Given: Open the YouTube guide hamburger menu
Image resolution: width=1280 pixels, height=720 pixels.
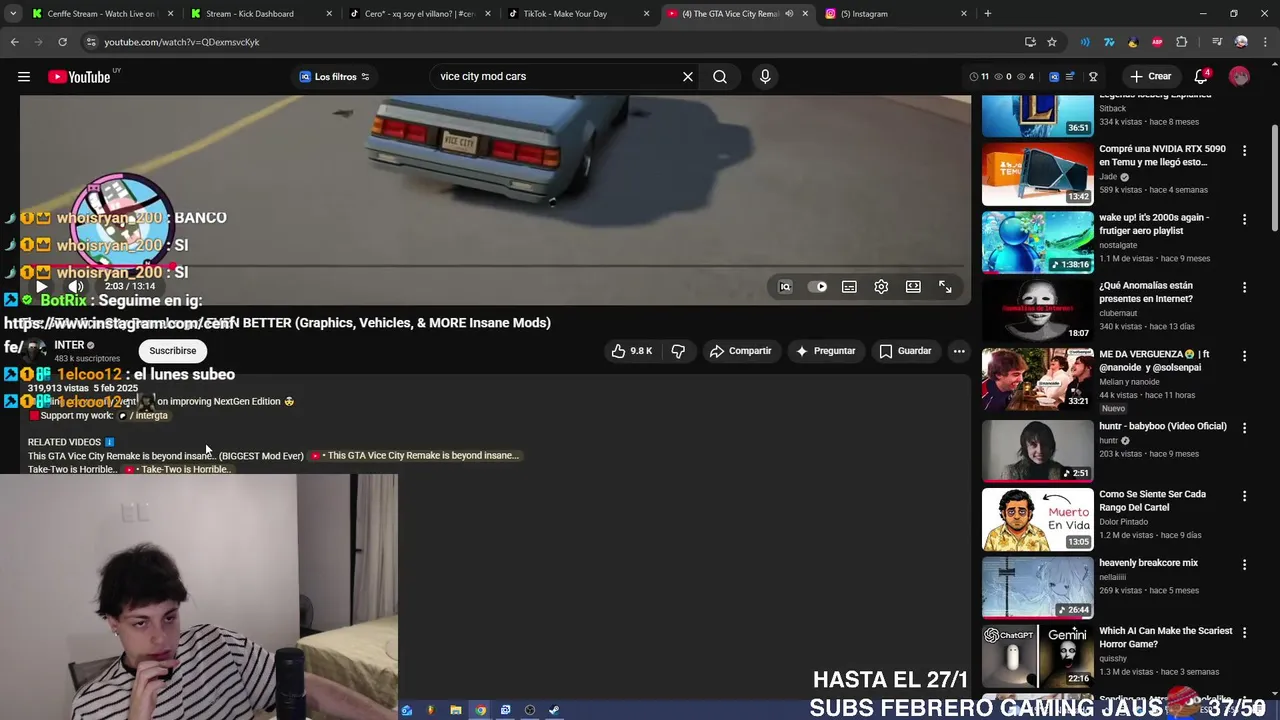Looking at the screenshot, I should [x=24, y=77].
